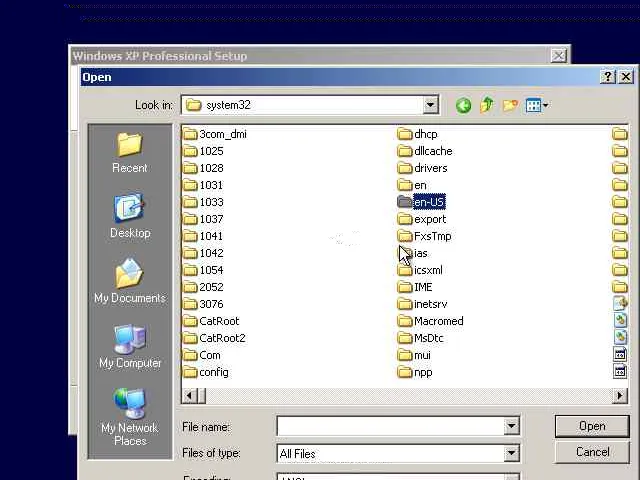Select the 3076 folder
The image size is (640, 480).
coord(203,304)
